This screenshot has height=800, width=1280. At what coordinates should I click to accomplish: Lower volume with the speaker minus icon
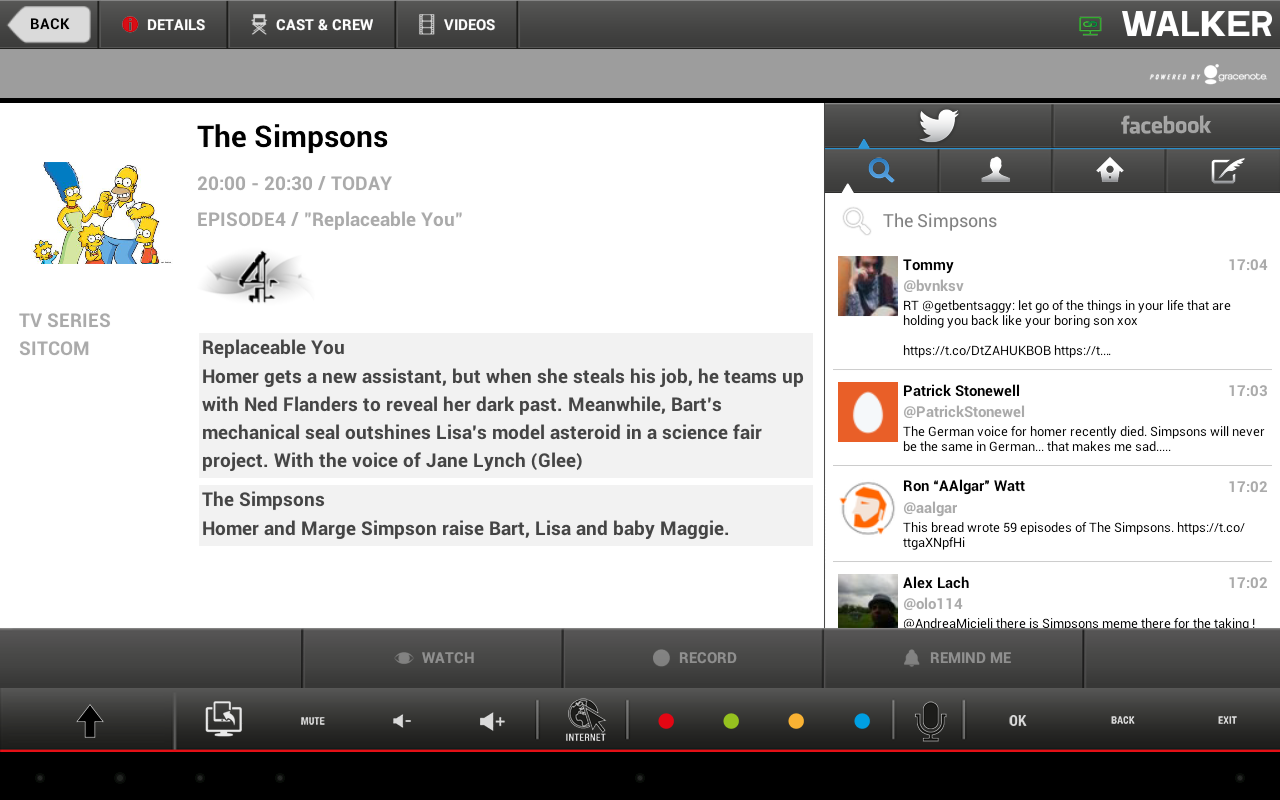(402, 721)
